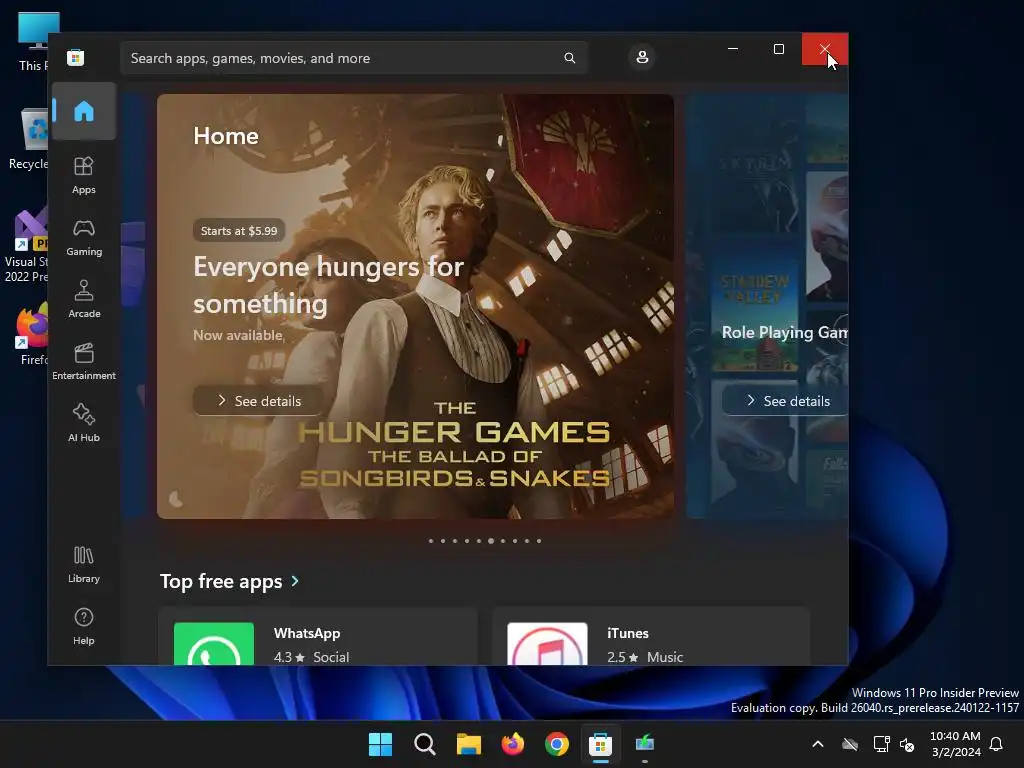See details for Hunger Games banner
This screenshot has width=1024, height=768.
click(x=259, y=401)
